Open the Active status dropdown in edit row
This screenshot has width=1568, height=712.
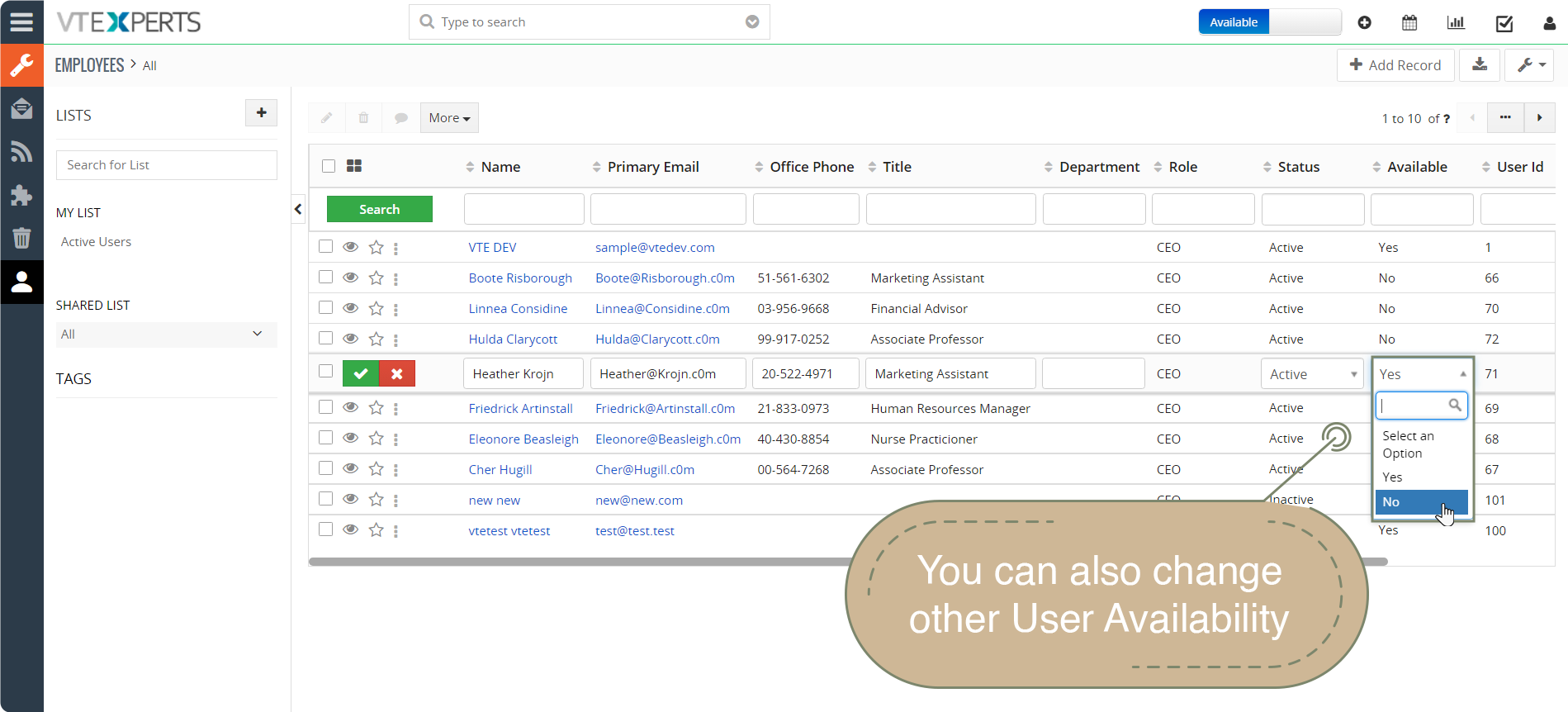pos(1312,374)
